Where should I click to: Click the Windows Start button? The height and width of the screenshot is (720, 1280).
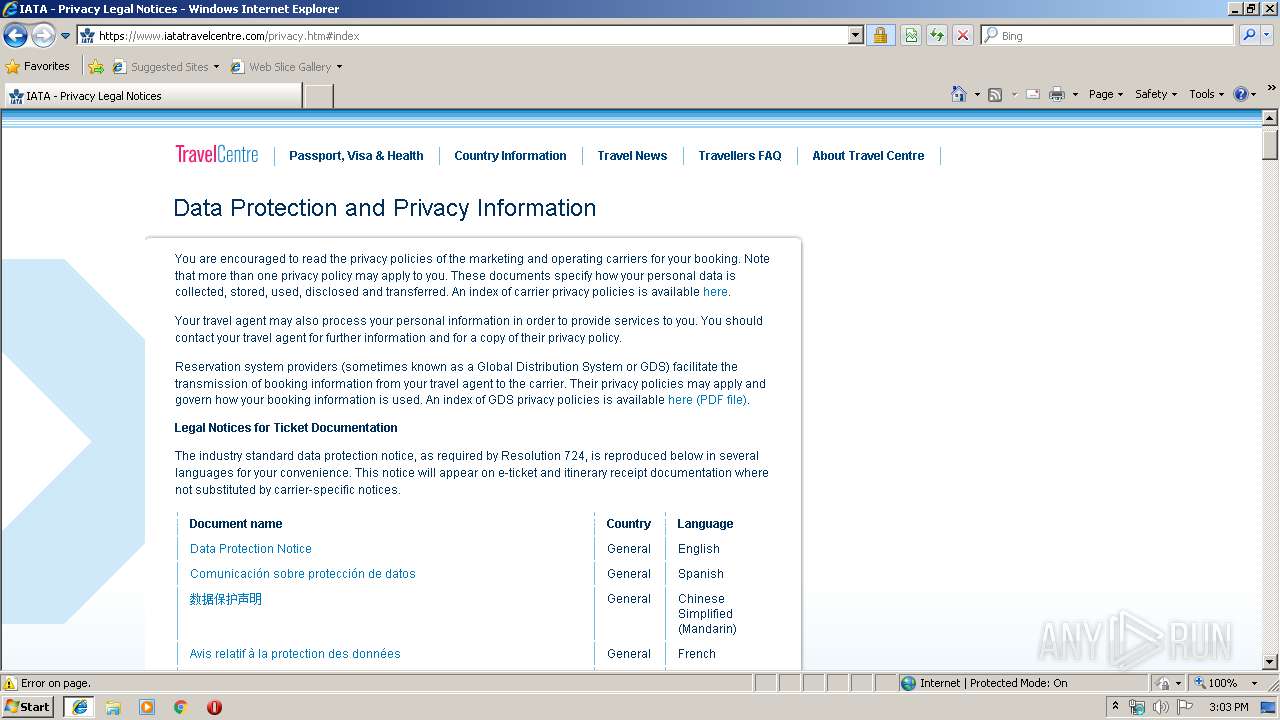click(x=27, y=706)
